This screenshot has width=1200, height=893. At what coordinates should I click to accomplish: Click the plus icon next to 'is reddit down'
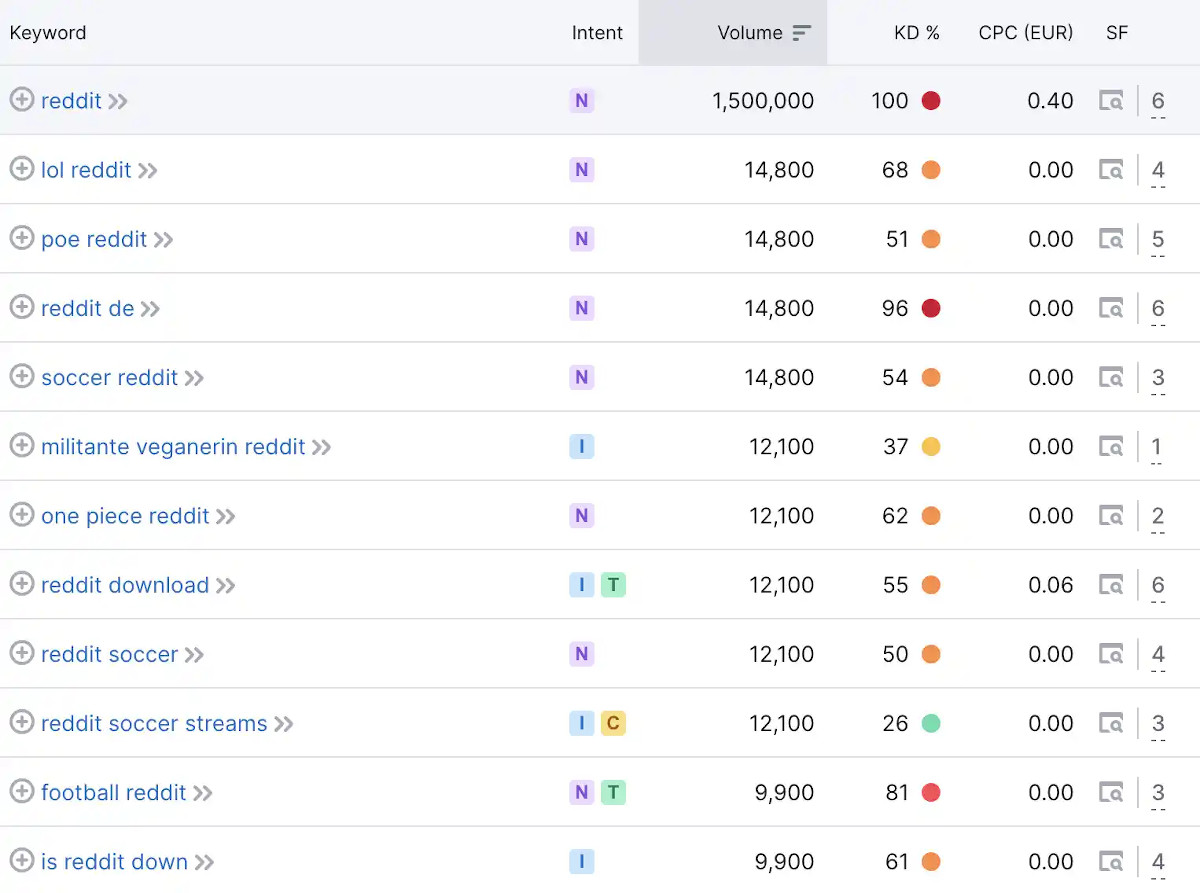pyautogui.click(x=22, y=861)
